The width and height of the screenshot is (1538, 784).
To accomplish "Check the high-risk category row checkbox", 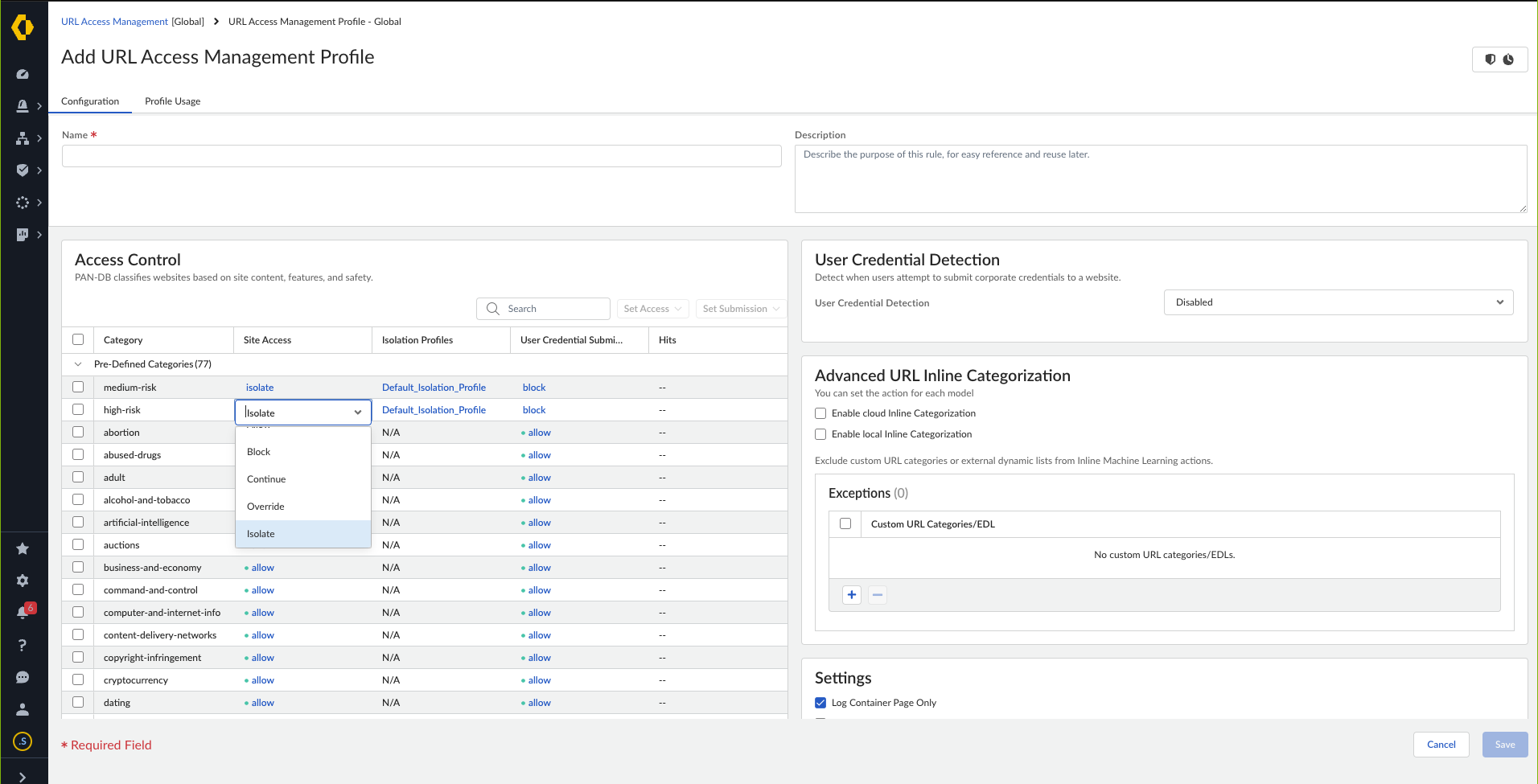I will click(x=78, y=409).
